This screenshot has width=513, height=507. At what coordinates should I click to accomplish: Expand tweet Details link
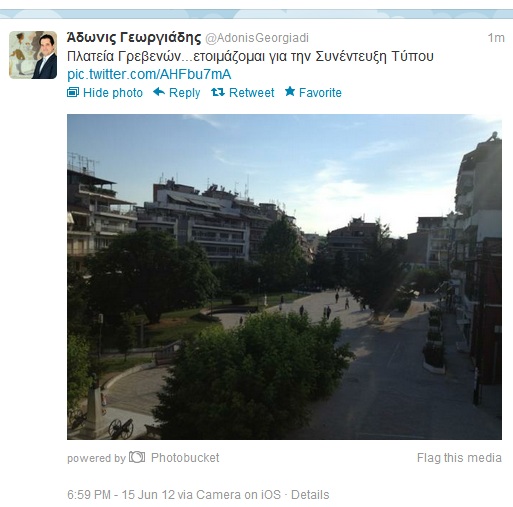coord(310,495)
